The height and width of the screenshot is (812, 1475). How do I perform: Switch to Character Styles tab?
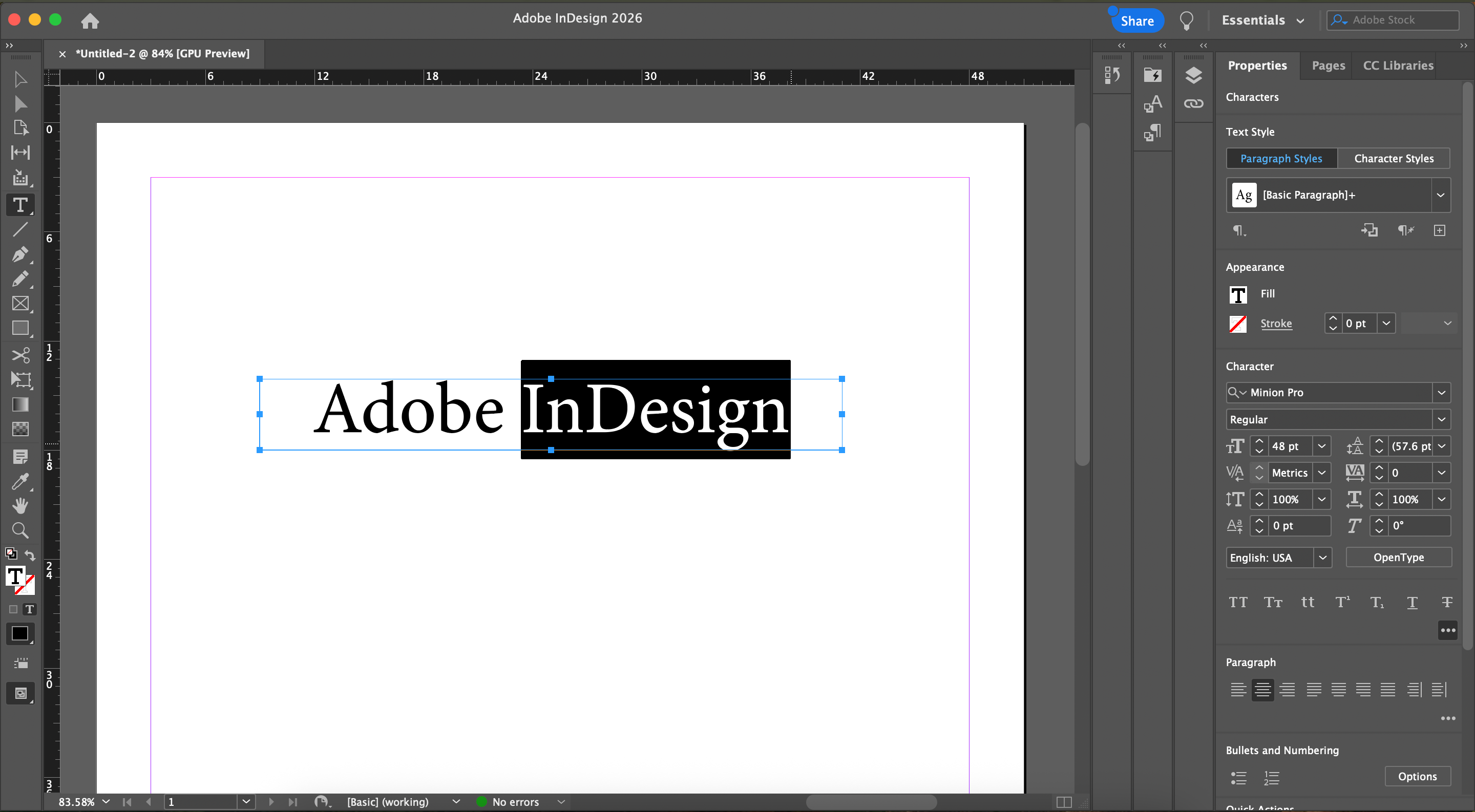[1393, 159]
